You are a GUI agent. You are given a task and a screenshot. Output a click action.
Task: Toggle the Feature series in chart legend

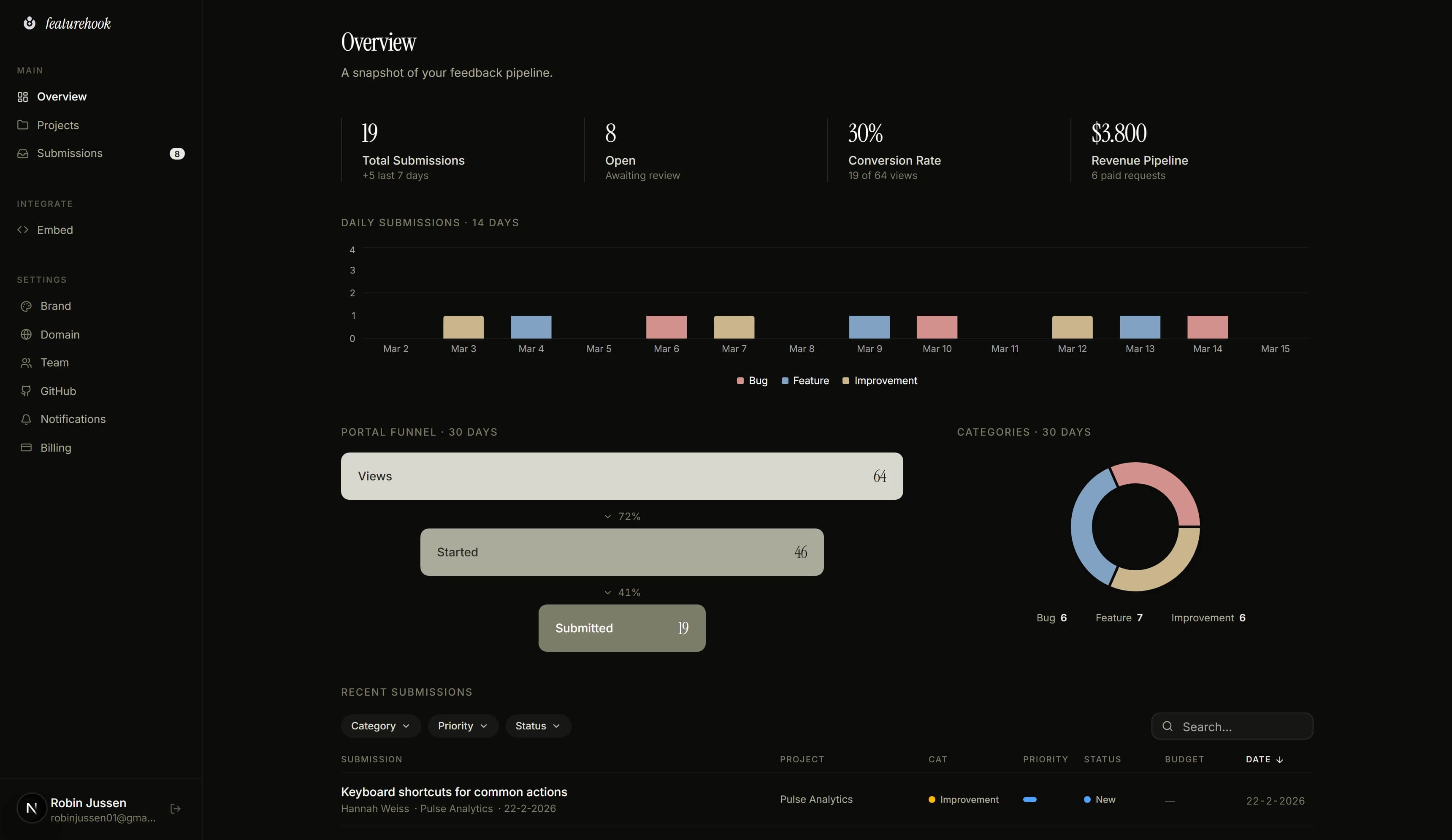tap(805, 381)
